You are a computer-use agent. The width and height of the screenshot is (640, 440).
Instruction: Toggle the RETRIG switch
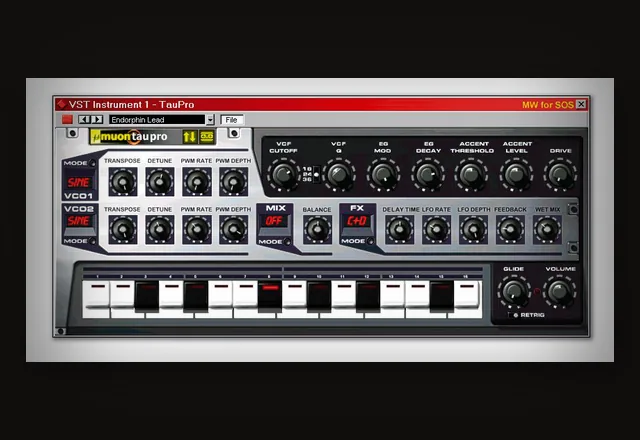pyautogui.click(x=513, y=315)
